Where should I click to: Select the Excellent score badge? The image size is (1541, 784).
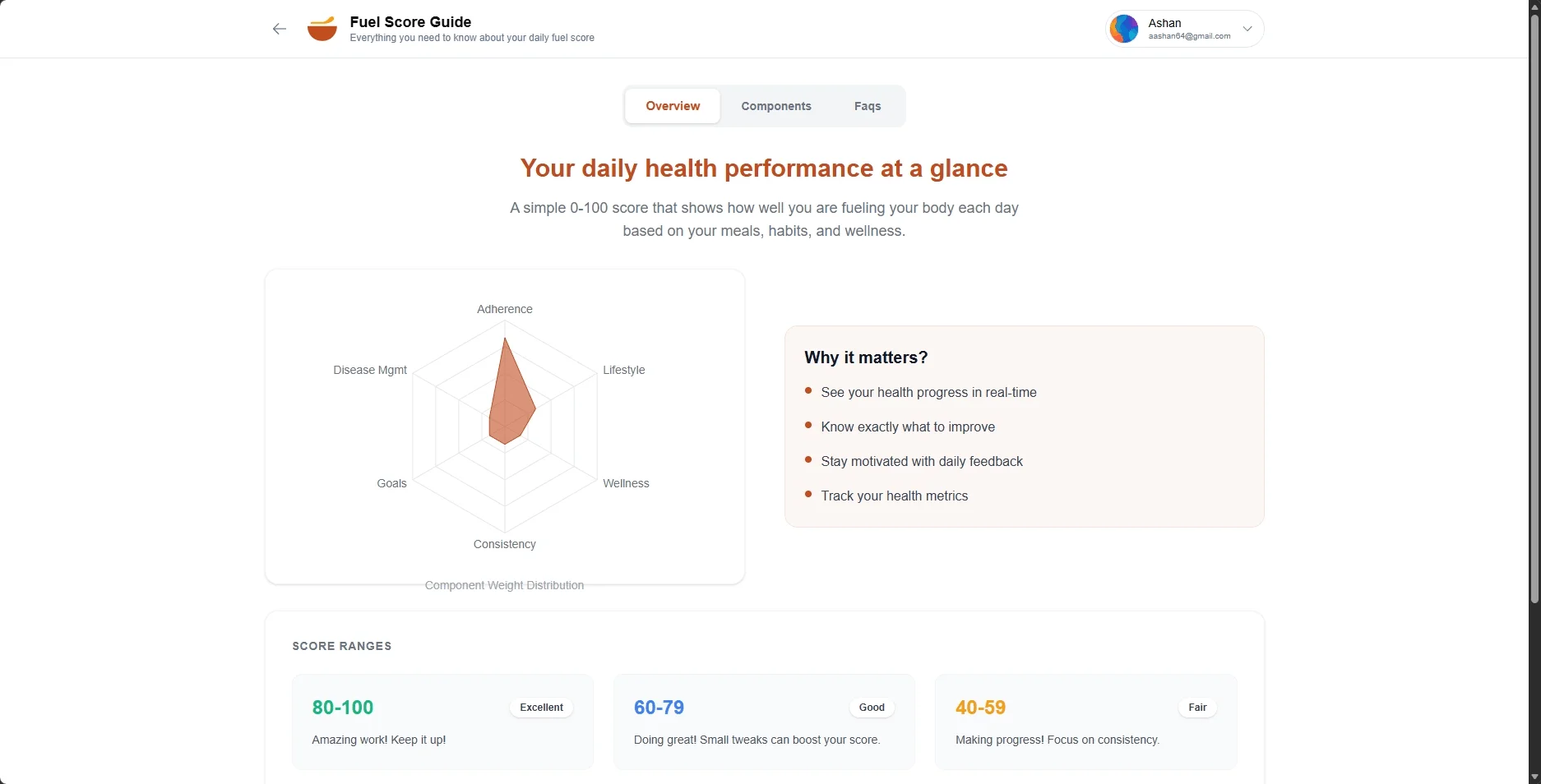pyautogui.click(x=541, y=708)
